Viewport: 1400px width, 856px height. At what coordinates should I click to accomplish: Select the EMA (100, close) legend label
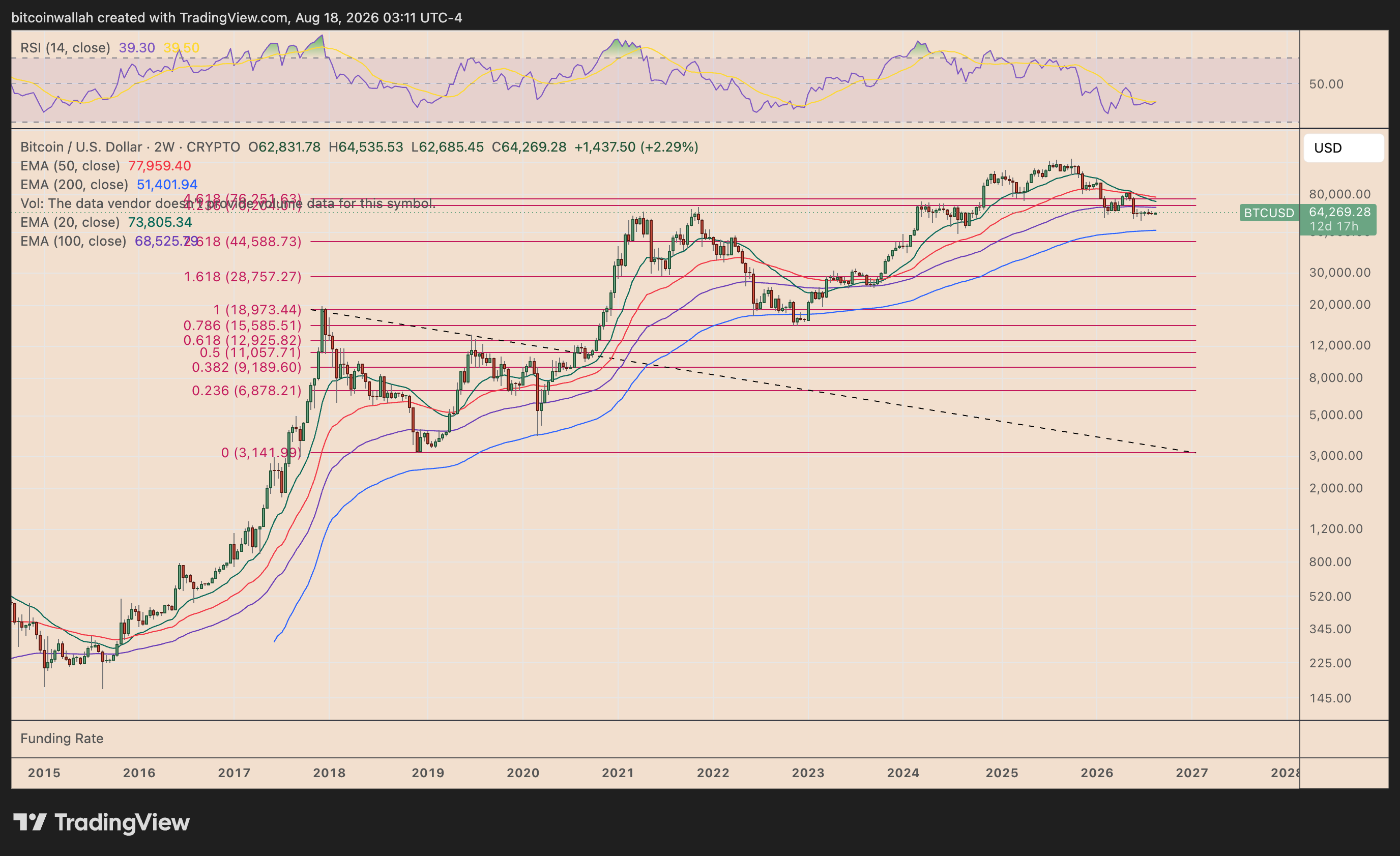73,241
